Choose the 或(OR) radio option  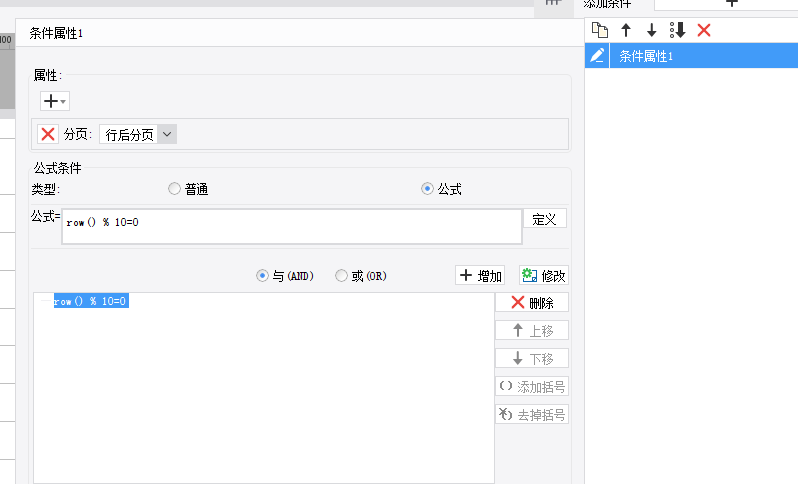(342, 275)
